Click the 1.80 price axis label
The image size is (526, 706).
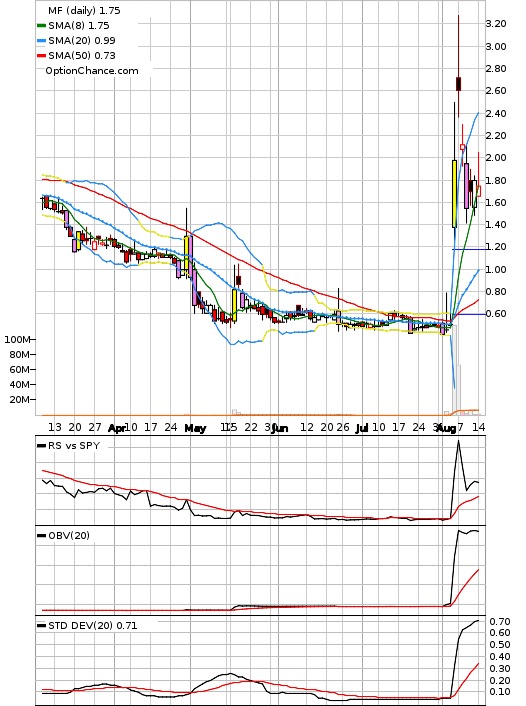(x=496, y=181)
